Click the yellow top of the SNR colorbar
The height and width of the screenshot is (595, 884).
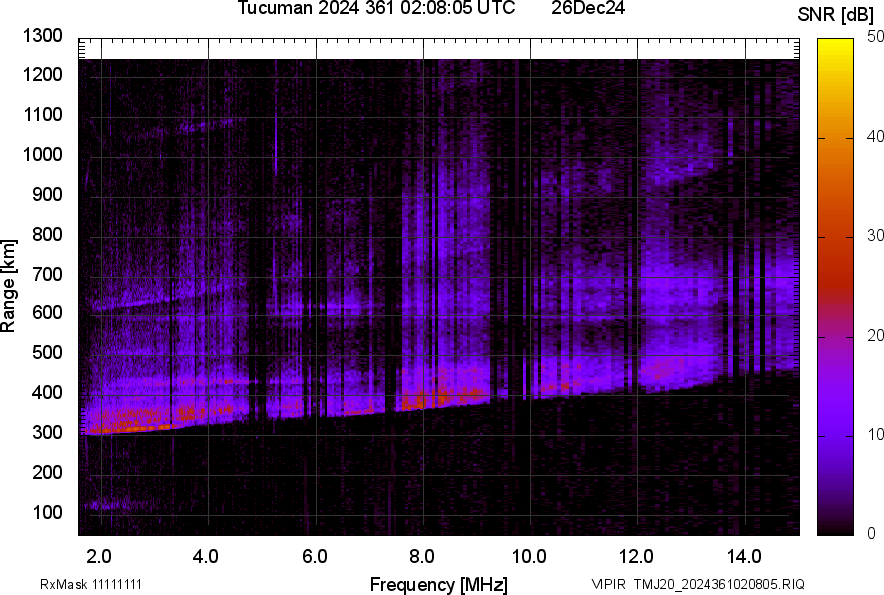[x=836, y=46]
